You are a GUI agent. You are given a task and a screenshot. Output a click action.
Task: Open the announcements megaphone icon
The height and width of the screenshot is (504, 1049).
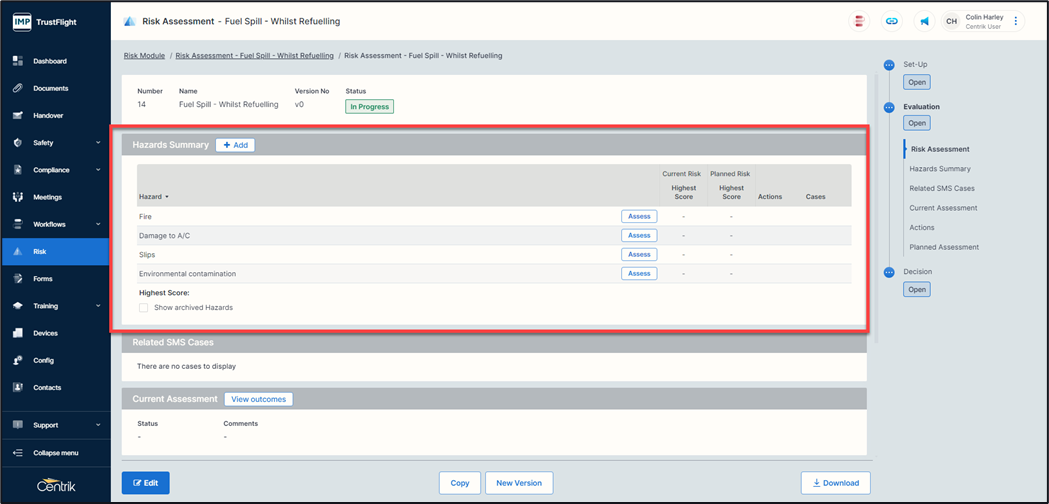924,21
